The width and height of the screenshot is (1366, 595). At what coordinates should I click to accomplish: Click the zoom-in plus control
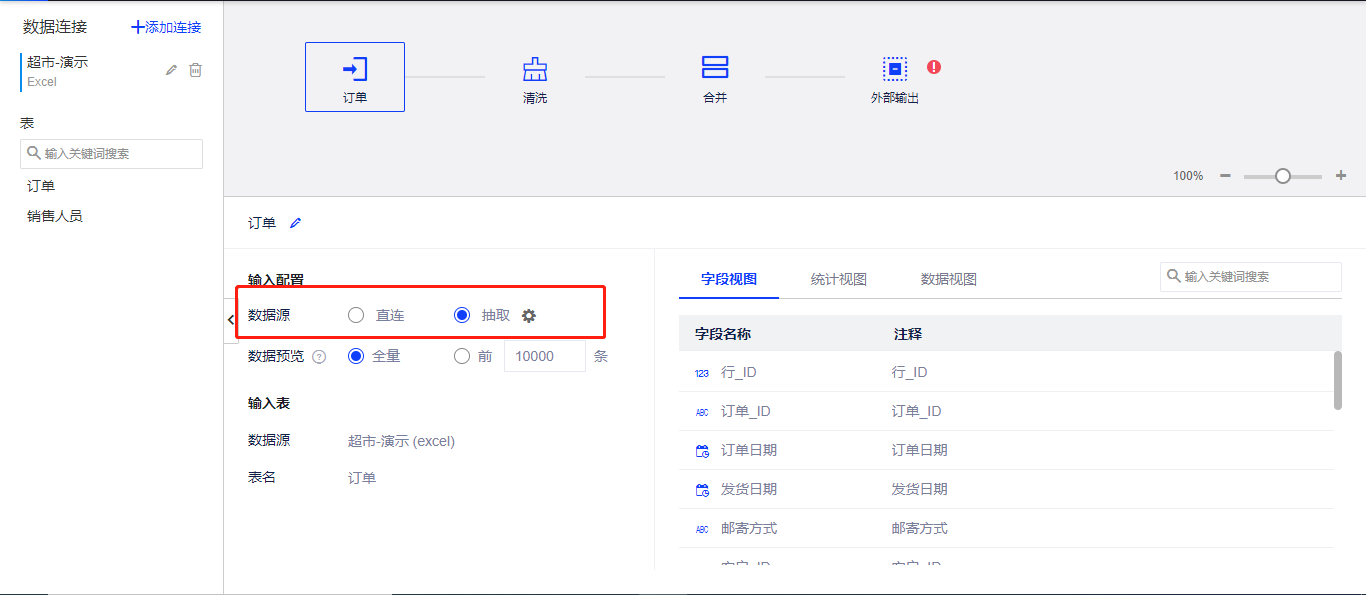tap(1340, 175)
